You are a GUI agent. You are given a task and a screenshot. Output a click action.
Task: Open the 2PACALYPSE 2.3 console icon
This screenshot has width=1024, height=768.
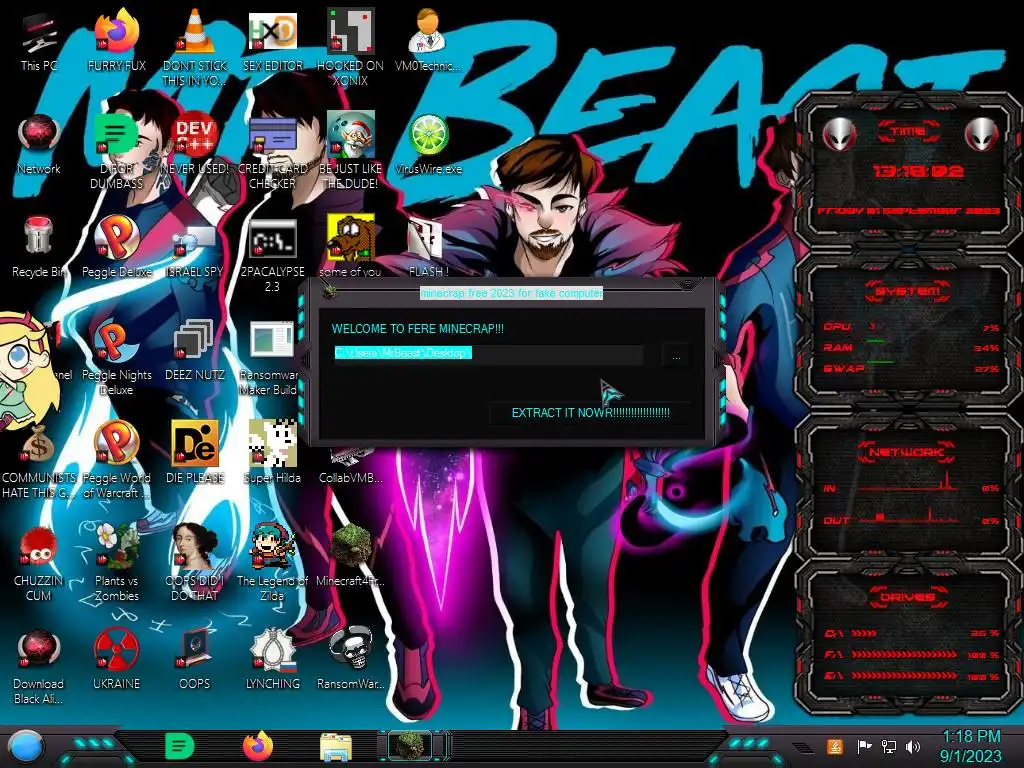click(x=272, y=255)
